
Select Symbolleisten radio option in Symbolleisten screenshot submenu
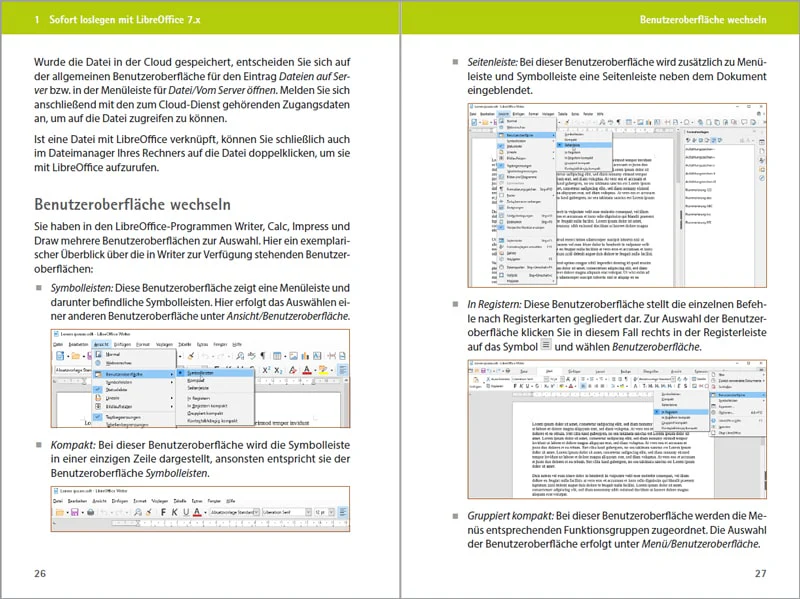215,373
